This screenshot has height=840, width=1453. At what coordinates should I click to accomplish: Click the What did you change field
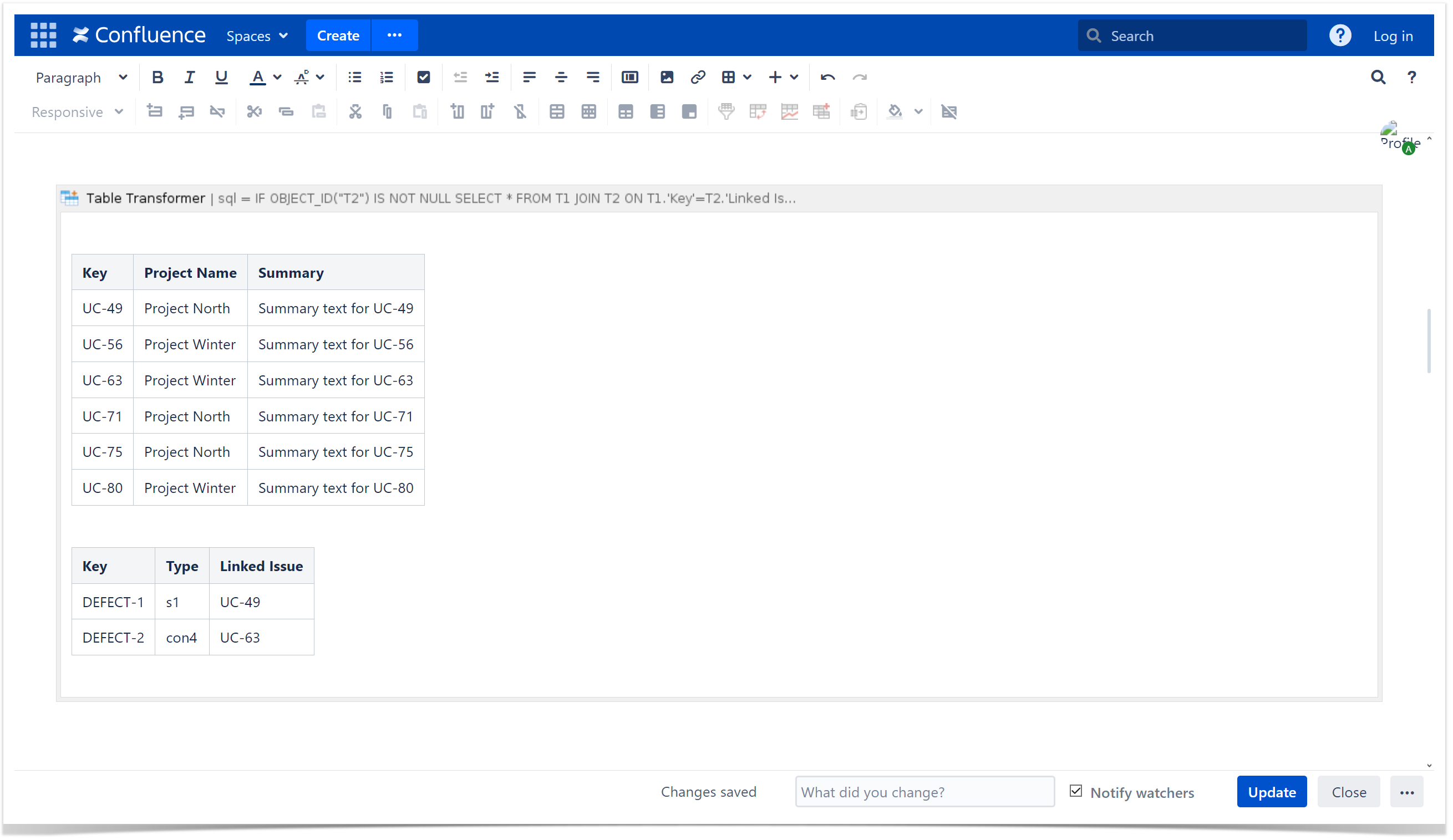pos(925,792)
